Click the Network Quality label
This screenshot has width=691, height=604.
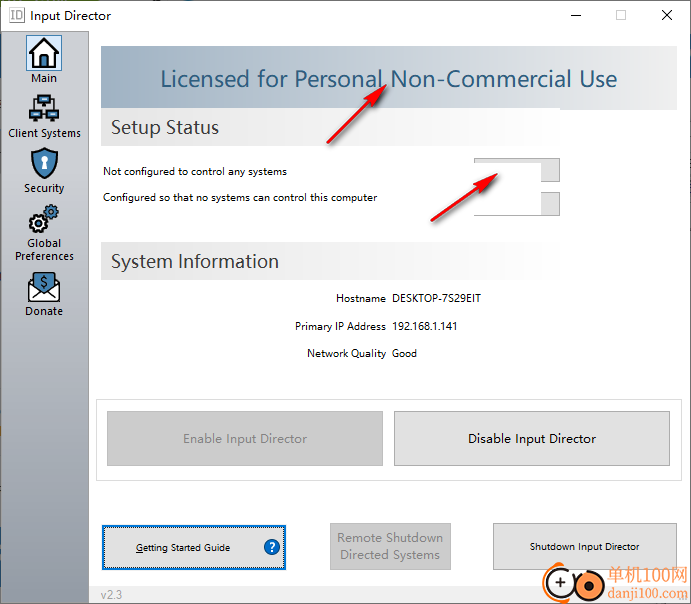pos(346,353)
